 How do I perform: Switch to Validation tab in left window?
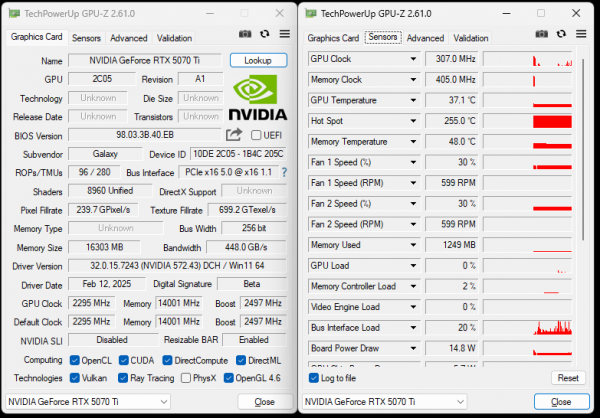point(174,38)
